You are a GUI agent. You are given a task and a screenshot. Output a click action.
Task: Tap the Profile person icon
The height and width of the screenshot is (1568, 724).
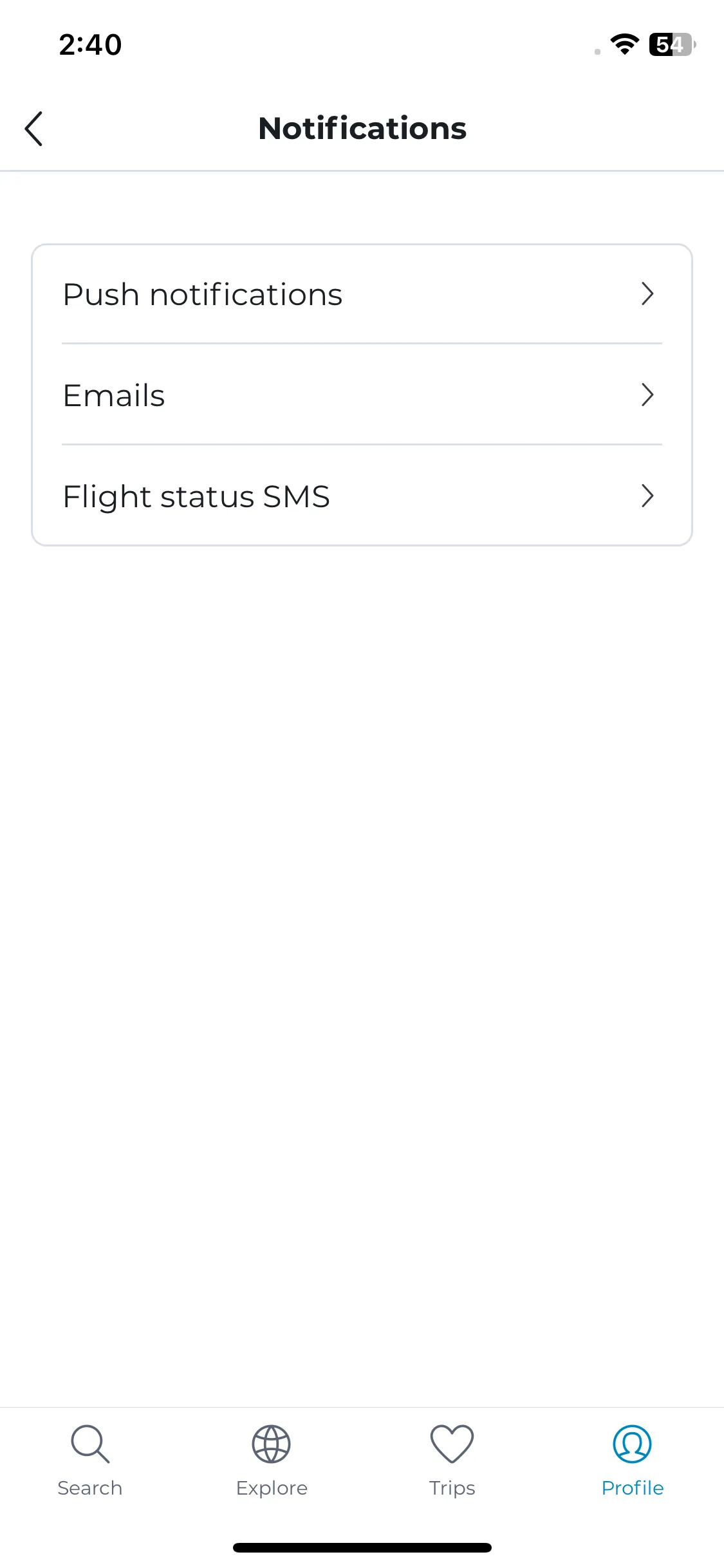point(632,1444)
